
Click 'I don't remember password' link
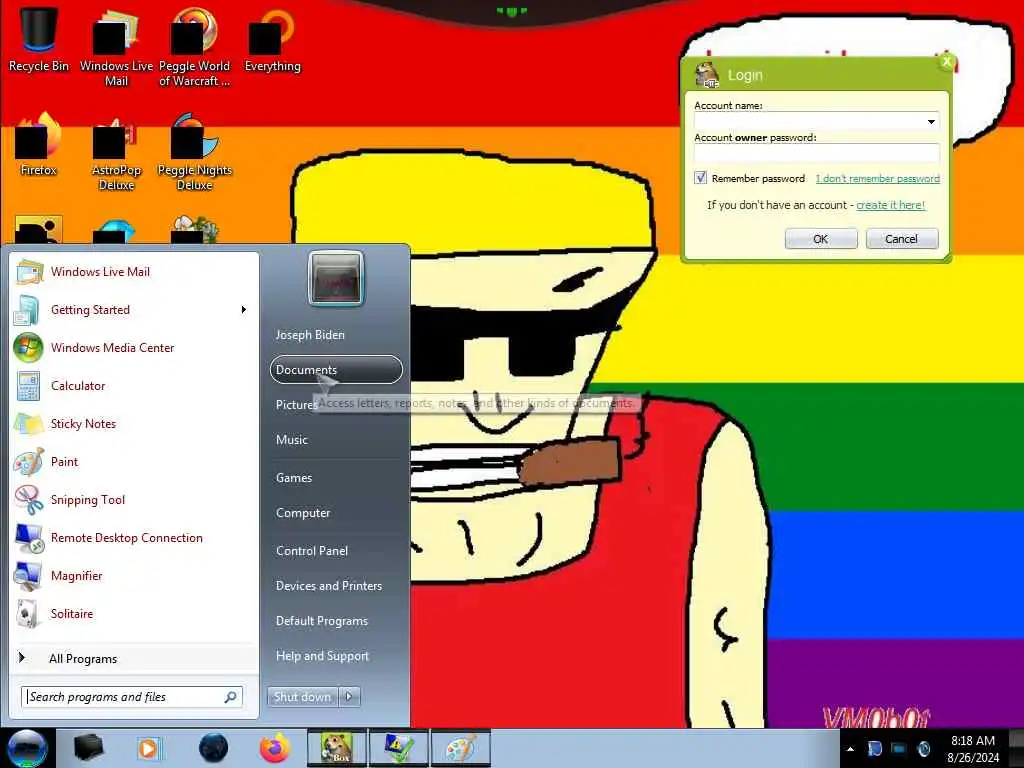coord(878,178)
